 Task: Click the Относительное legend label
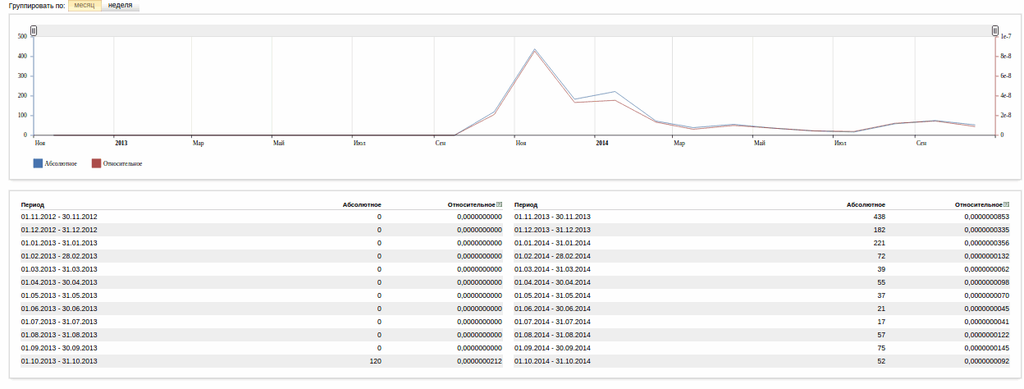(x=123, y=164)
